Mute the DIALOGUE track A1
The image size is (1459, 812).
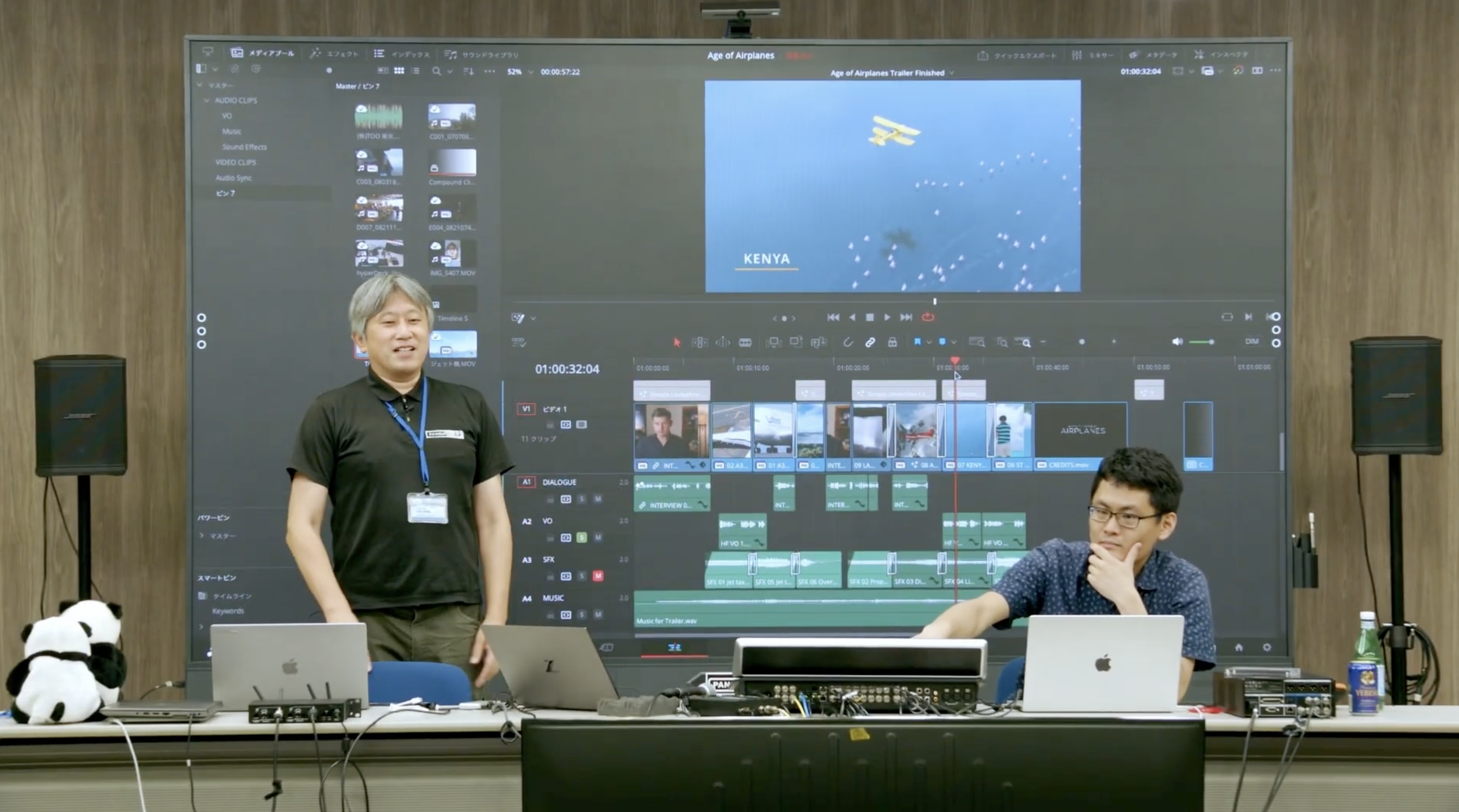[598, 500]
